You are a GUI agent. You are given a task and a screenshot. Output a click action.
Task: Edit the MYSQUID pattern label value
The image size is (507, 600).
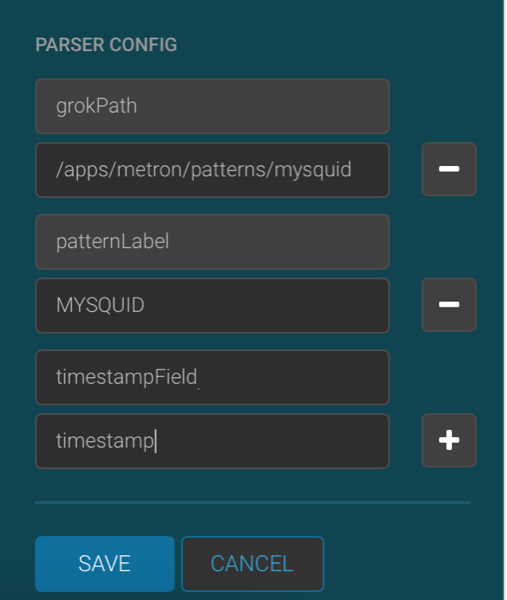click(212, 305)
